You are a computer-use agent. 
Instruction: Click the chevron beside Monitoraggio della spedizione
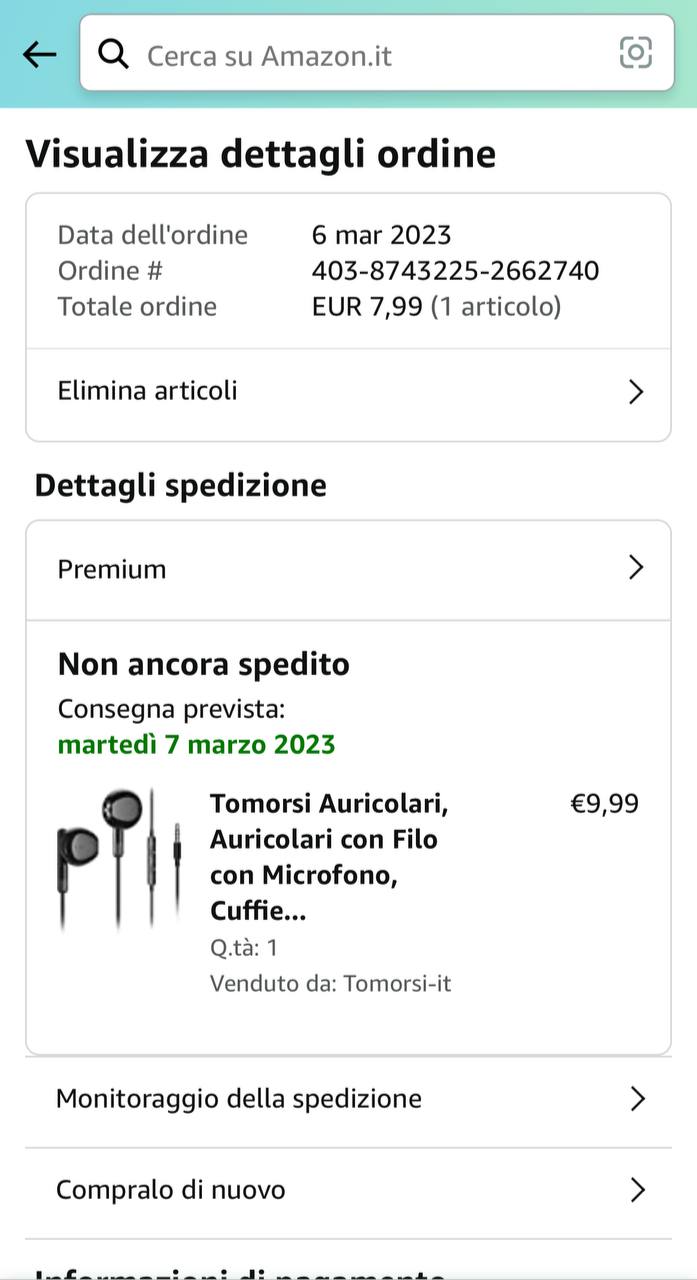pos(637,1099)
